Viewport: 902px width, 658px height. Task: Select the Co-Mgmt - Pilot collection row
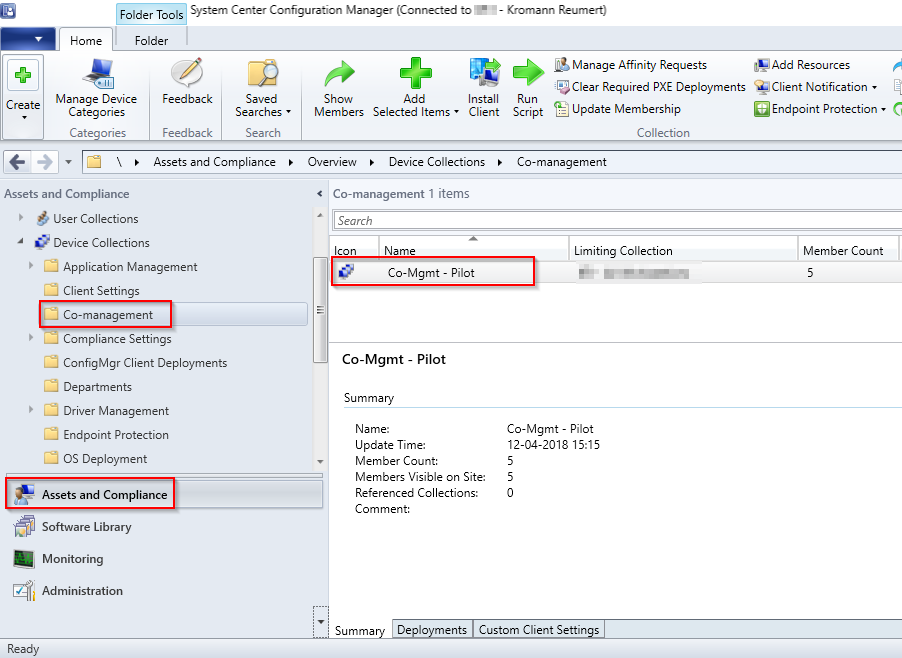(x=616, y=273)
